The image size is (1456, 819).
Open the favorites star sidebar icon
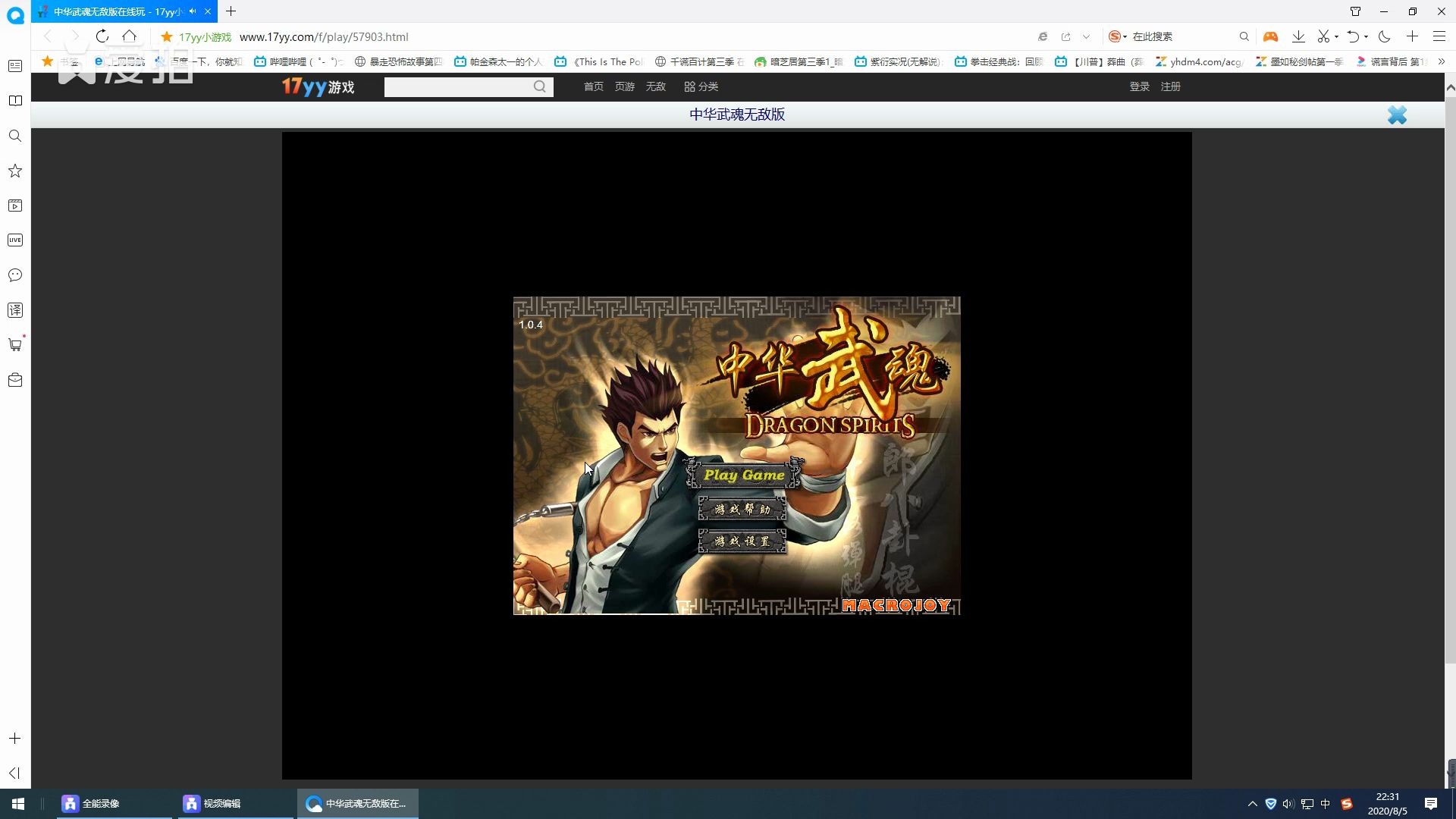tap(15, 171)
